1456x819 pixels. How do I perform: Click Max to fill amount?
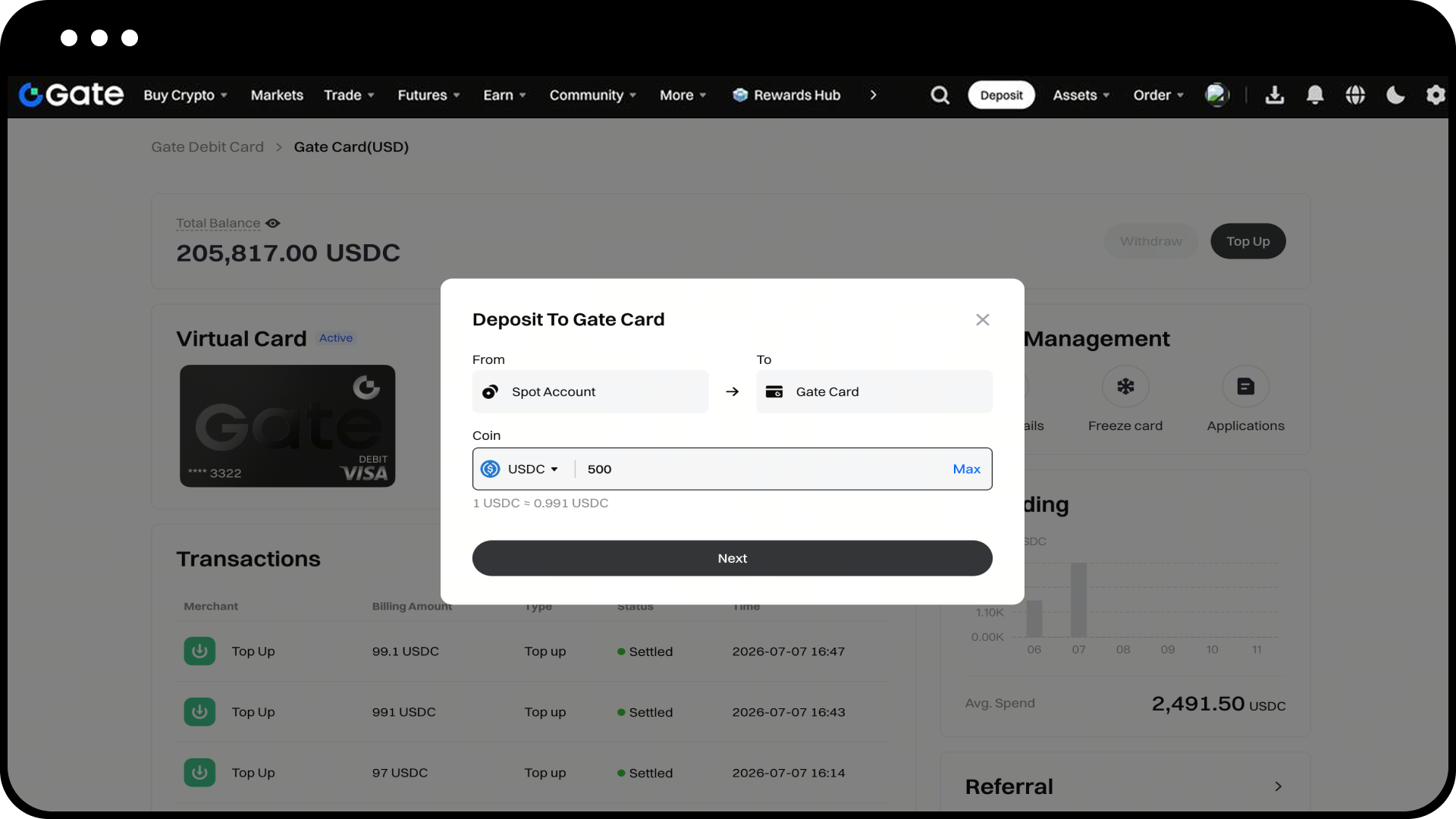coord(966,469)
